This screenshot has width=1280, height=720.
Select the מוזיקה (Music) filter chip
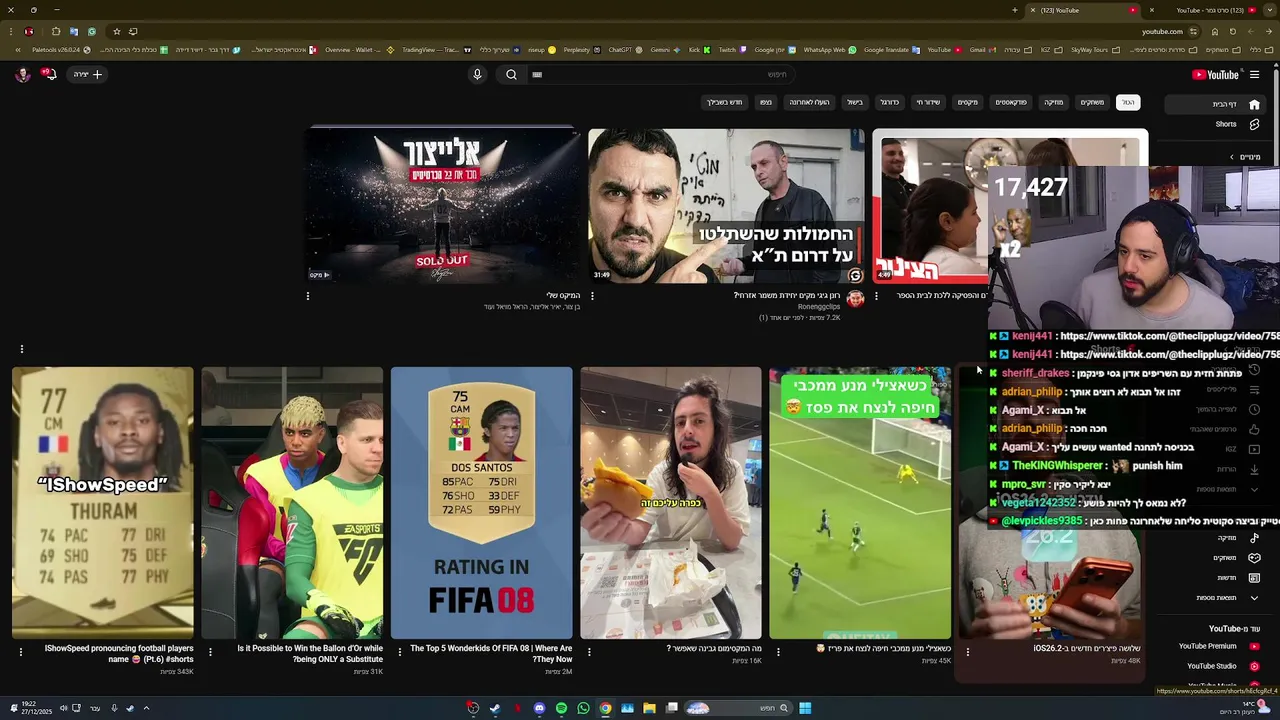point(1054,102)
